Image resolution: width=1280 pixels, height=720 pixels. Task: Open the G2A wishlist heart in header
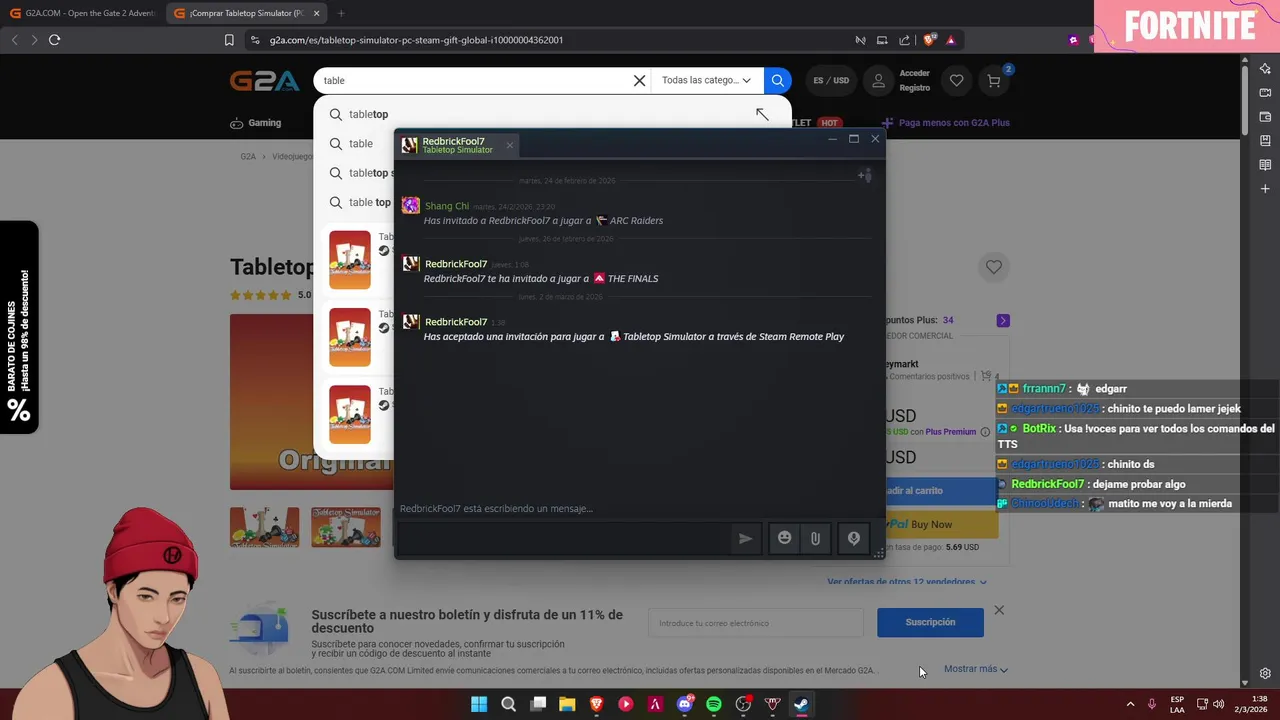[957, 81]
